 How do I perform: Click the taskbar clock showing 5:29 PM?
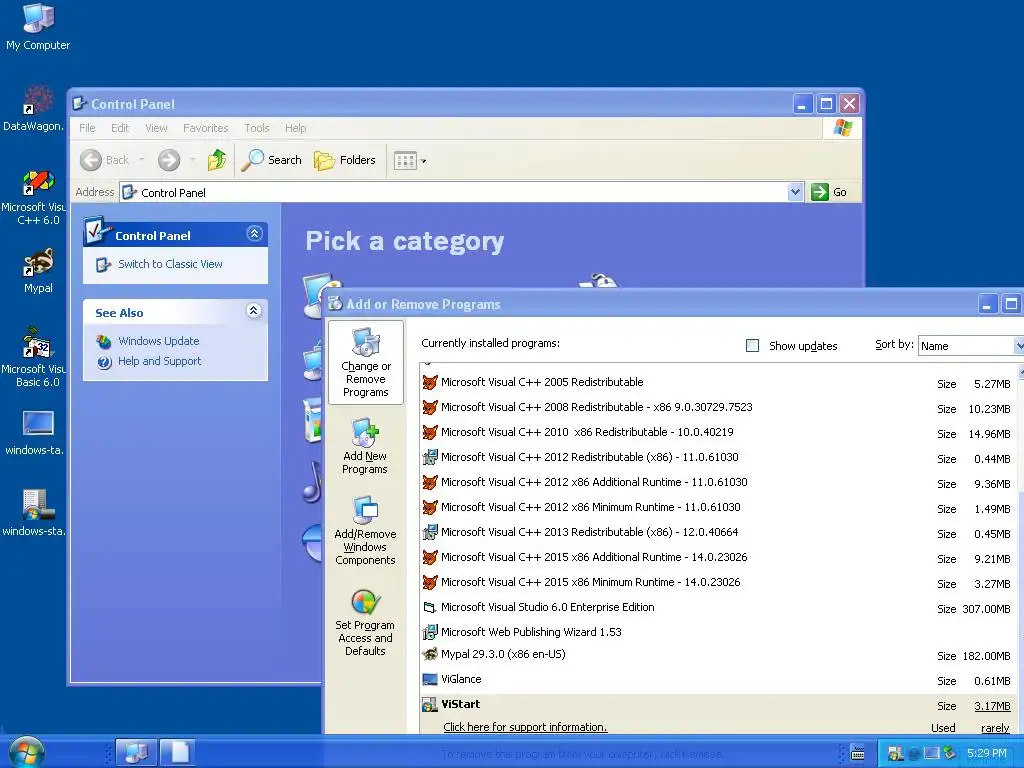click(986, 753)
